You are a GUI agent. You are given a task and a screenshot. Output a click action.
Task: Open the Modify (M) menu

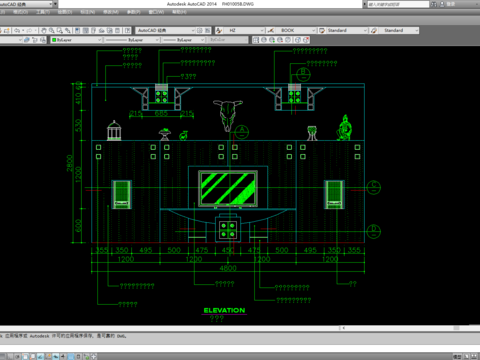tap(111, 12)
